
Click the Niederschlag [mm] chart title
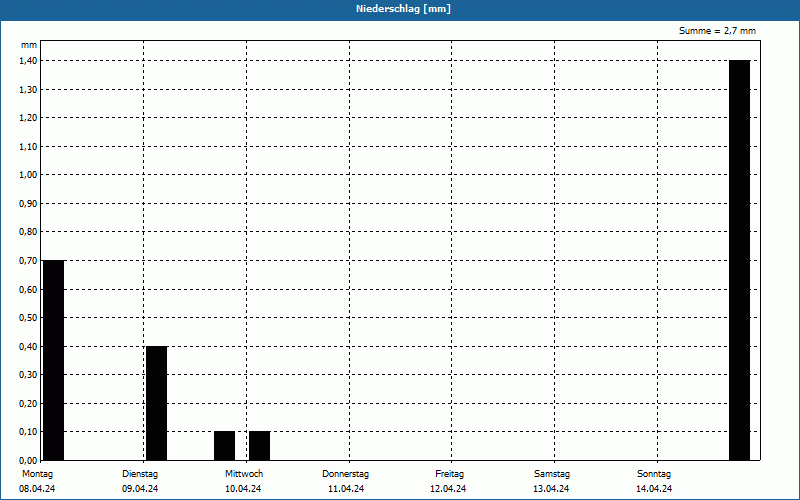tap(403, 9)
